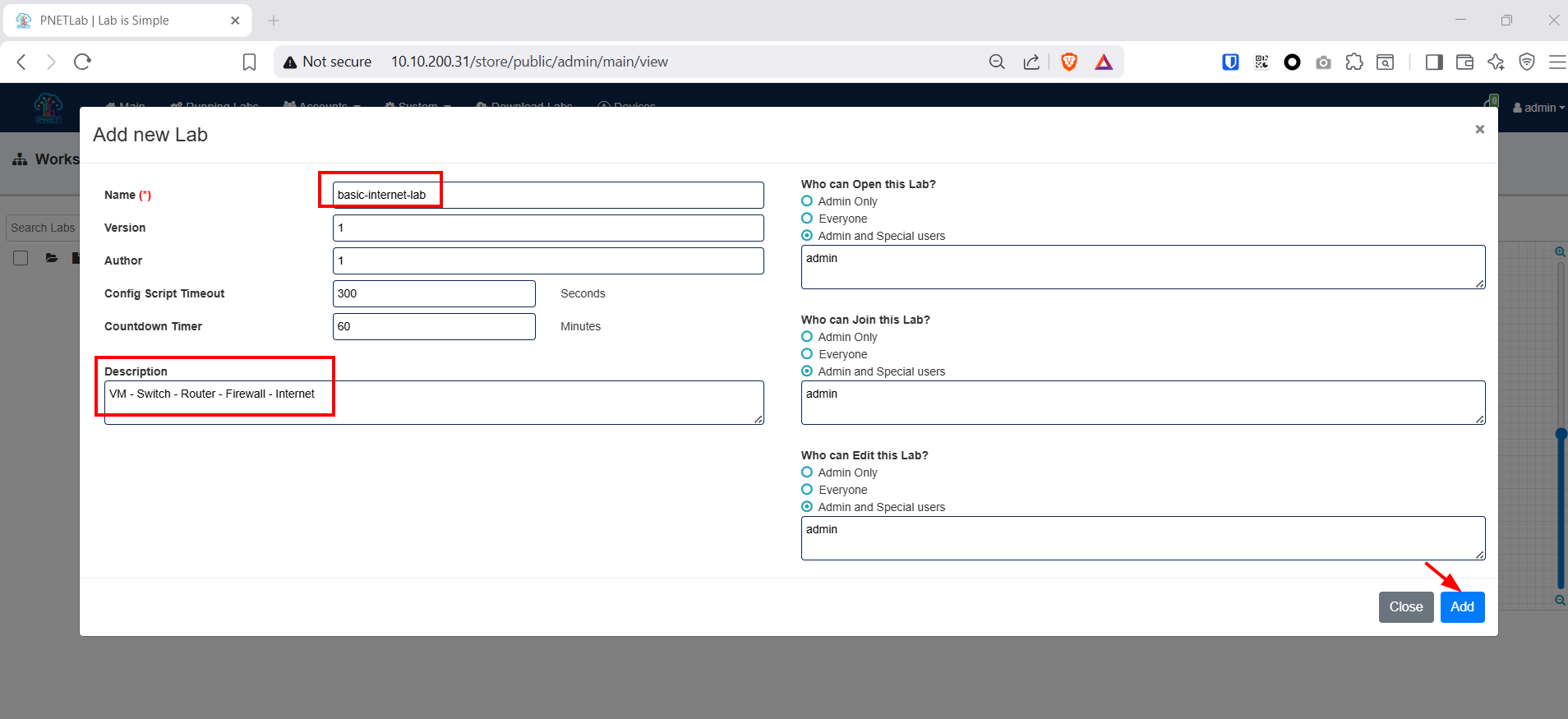
Task: Click the Config Script Timeout field
Action: (x=434, y=293)
